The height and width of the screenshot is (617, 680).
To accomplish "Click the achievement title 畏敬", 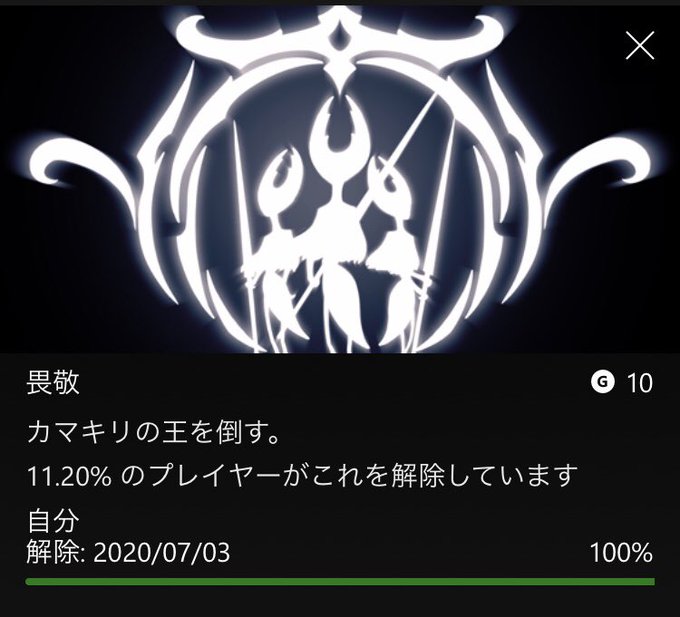I will 53,382.
